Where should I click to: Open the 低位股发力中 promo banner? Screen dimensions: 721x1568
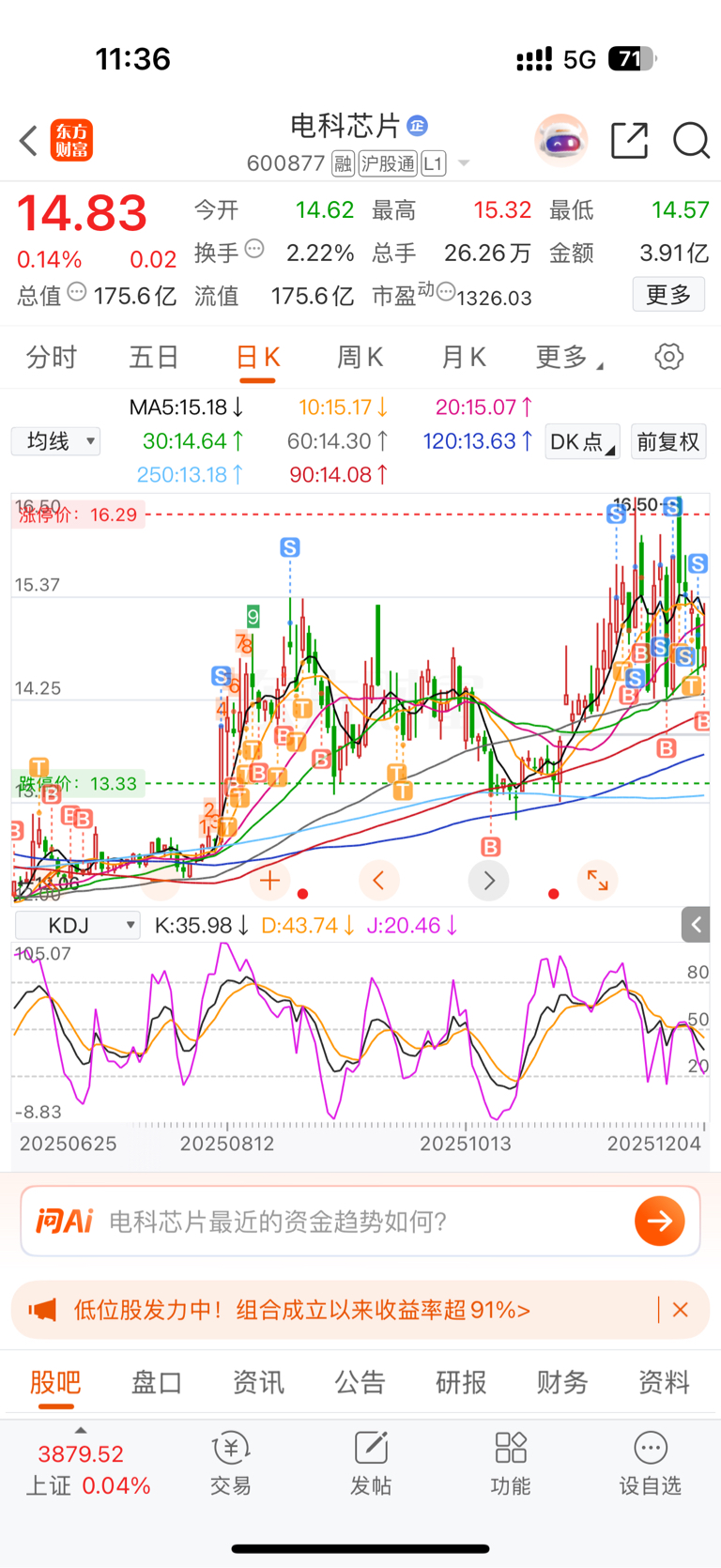tap(360, 1310)
